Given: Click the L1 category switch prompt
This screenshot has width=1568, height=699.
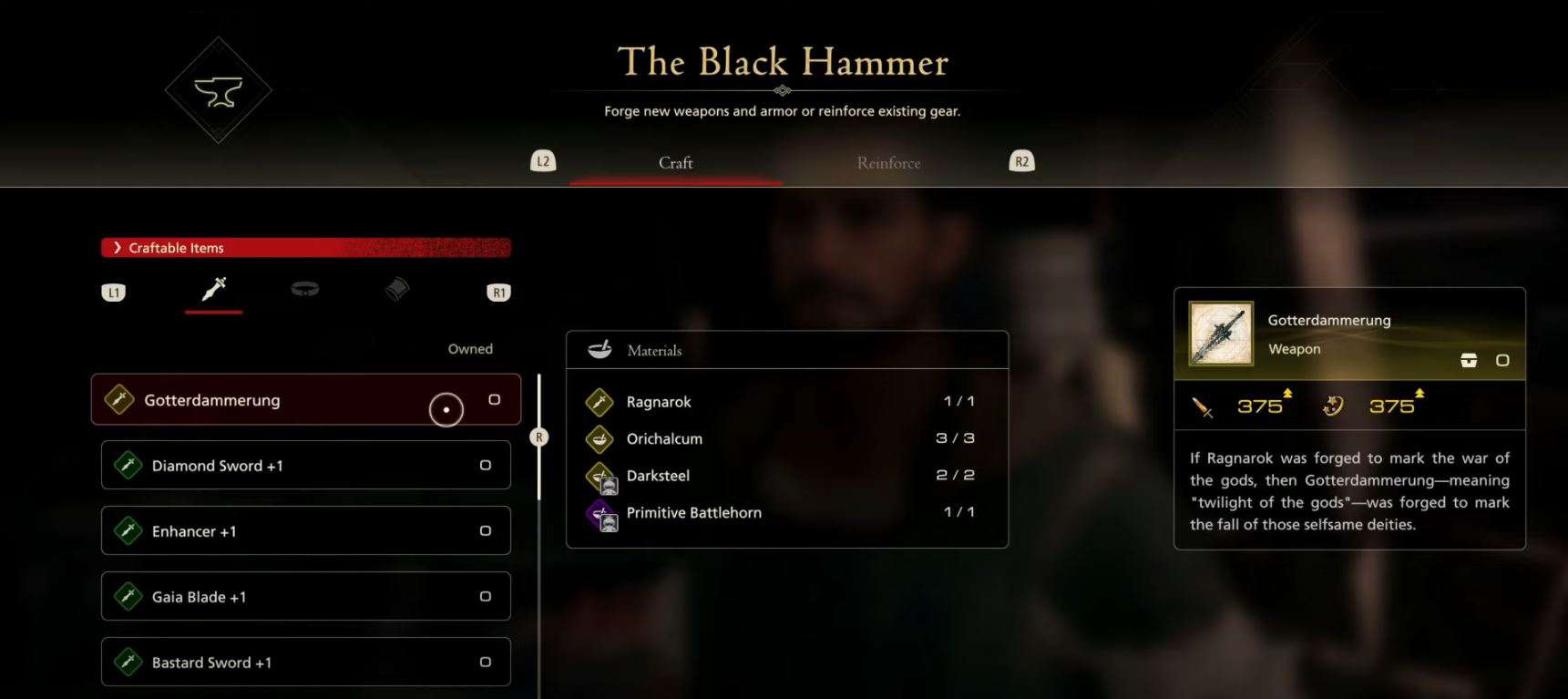Looking at the screenshot, I should (x=113, y=293).
